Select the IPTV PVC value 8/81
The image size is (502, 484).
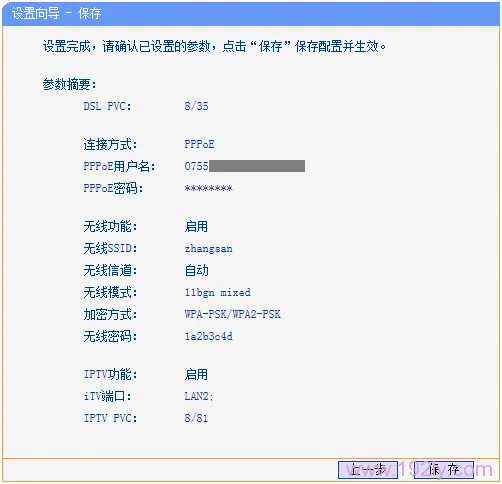[196, 418]
